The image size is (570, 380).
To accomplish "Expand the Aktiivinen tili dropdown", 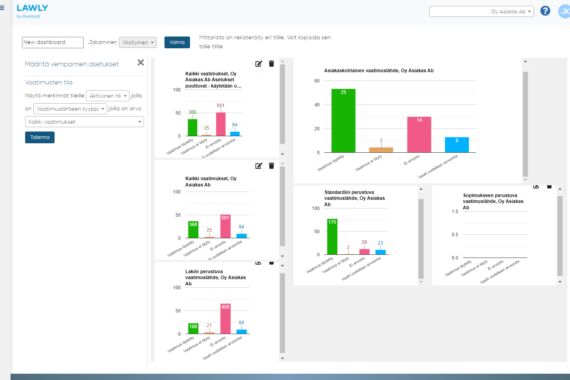I will [x=108, y=96].
